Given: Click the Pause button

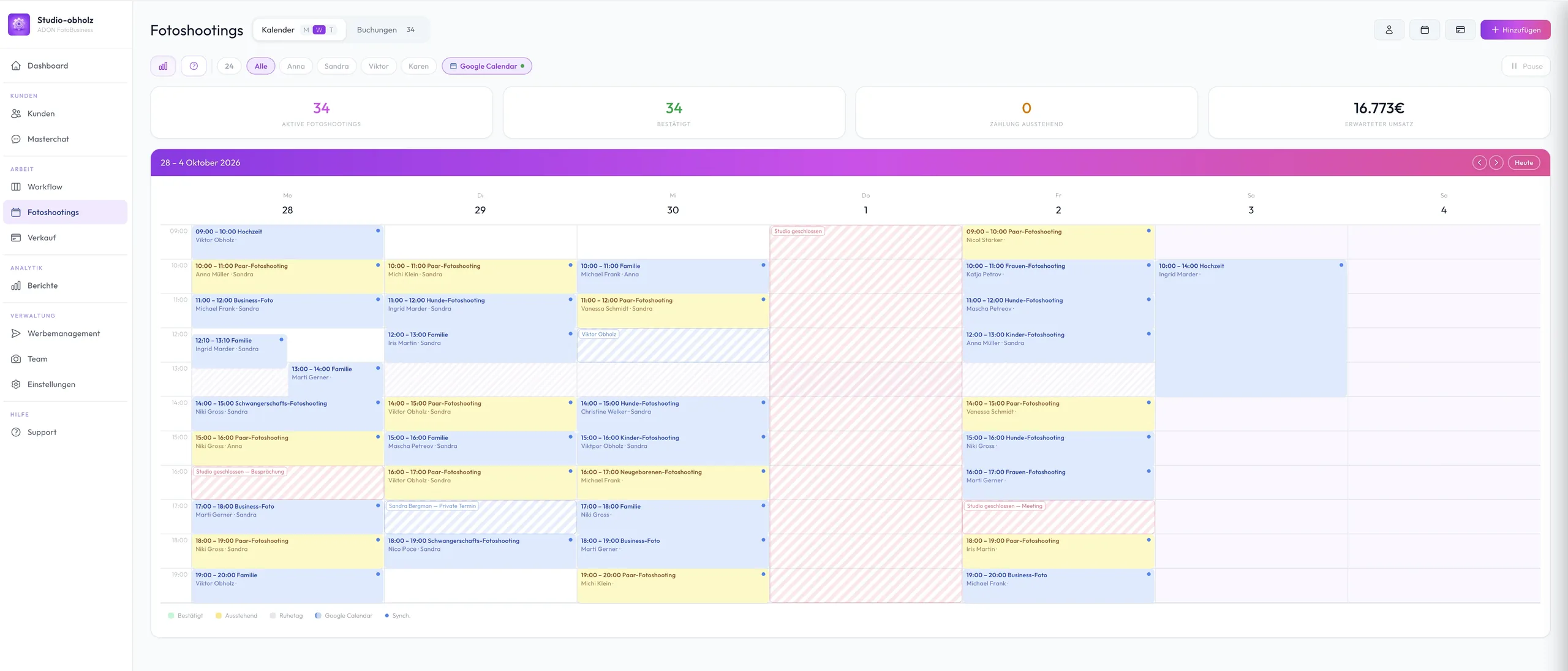Looking at the screenshot, I should tap(1526, 66).
